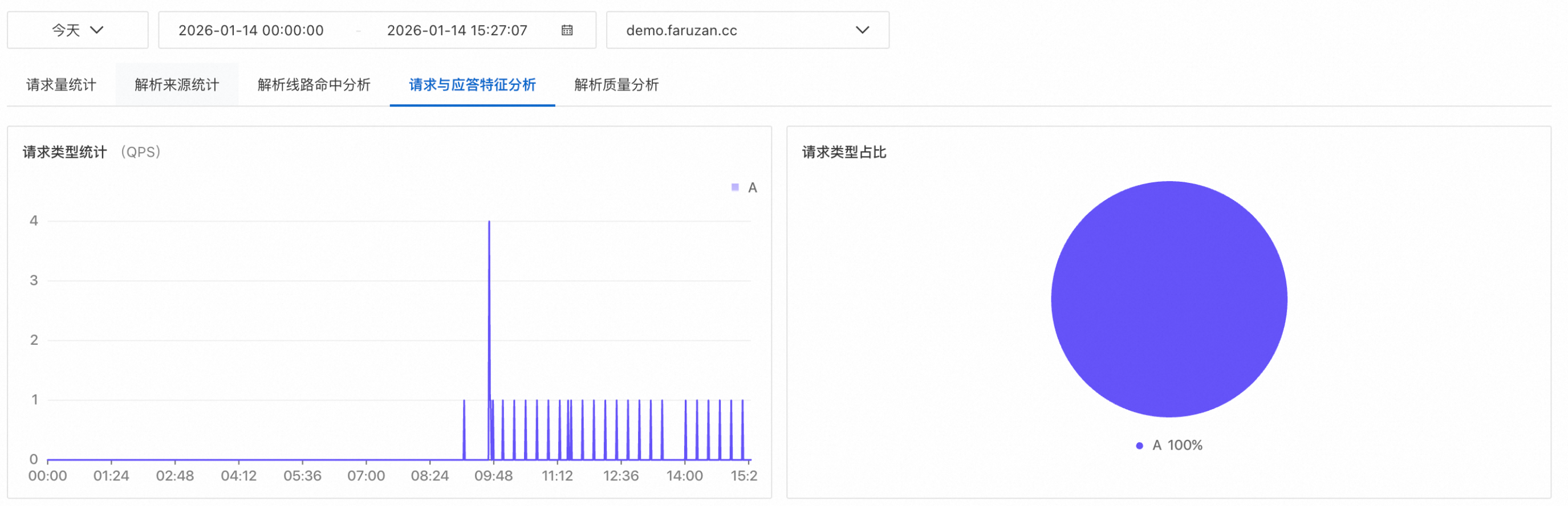Edit end time 2026-01-14 15:27:07
1568x506 pixels.
pyautogui.click(x=457, y=30)
